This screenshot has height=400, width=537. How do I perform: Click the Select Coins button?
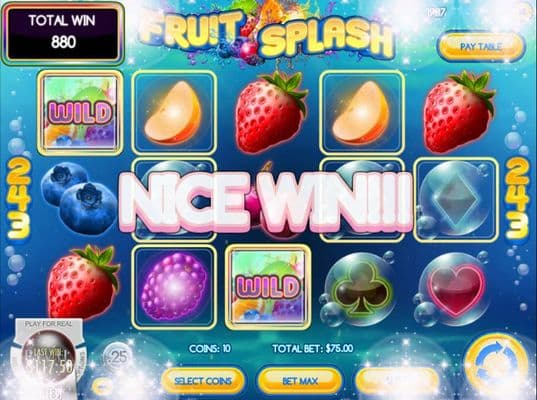point(203,381)
